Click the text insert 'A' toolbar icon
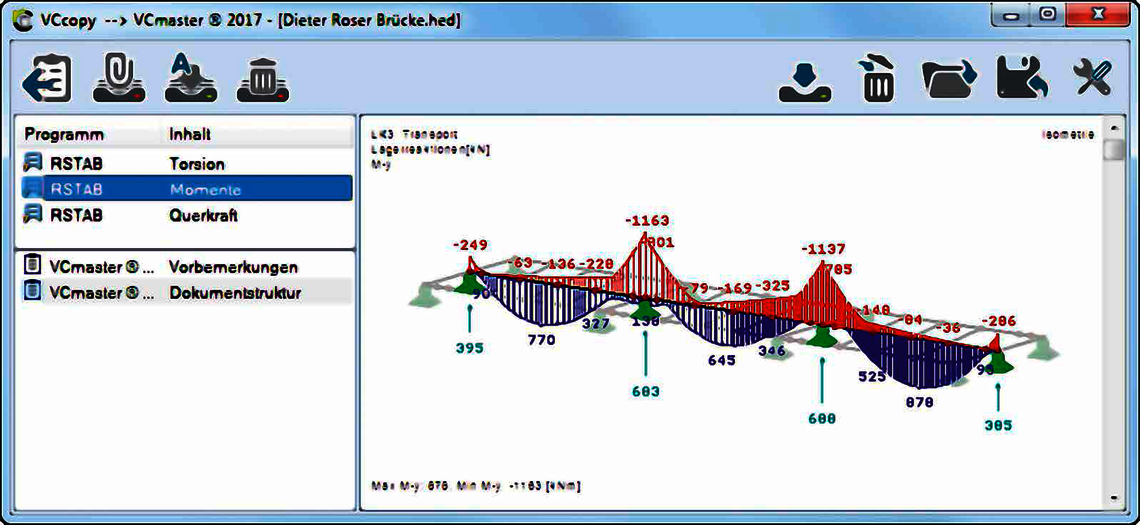 [x=191, y=78]
